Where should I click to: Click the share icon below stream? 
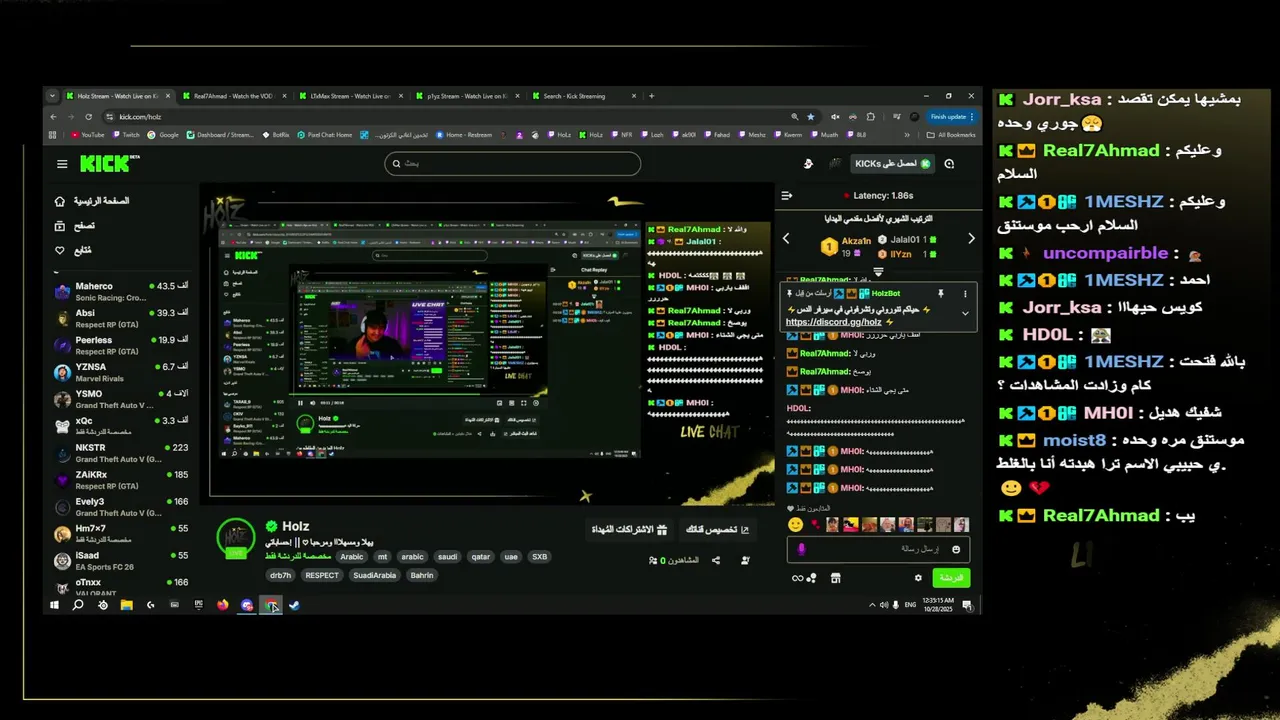[716, 561]
